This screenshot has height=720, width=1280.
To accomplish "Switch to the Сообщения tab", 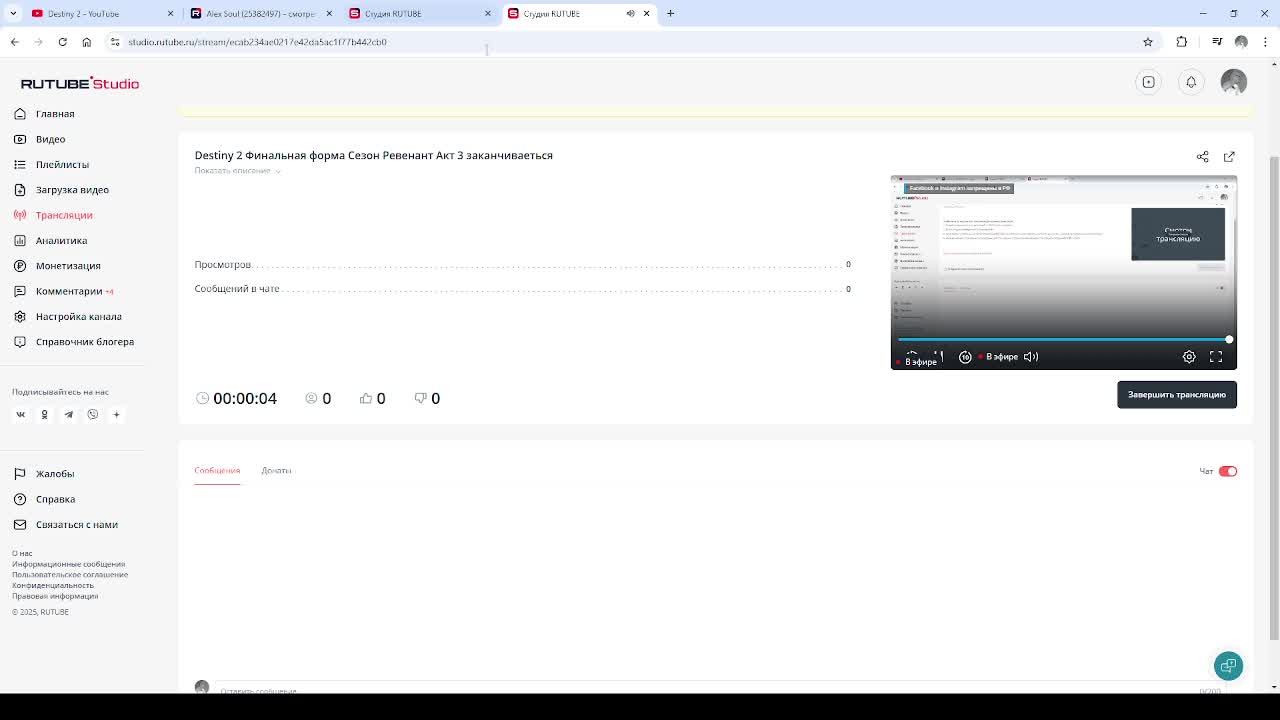I will click(x=217, y=471).
